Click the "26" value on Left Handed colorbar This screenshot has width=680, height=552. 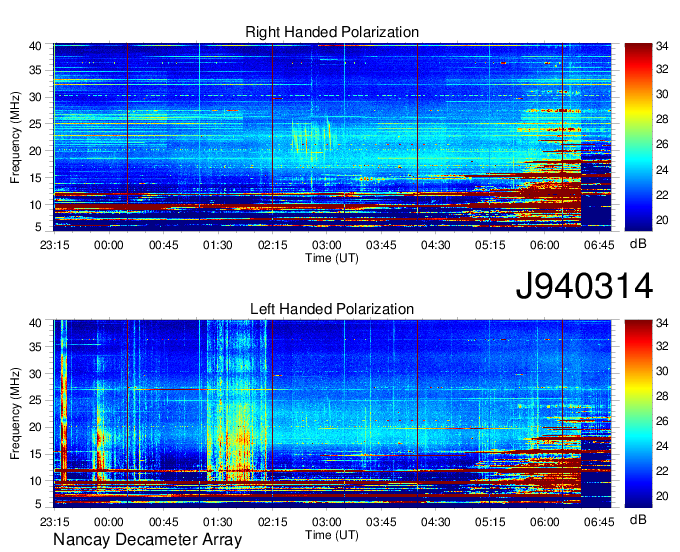662,421
